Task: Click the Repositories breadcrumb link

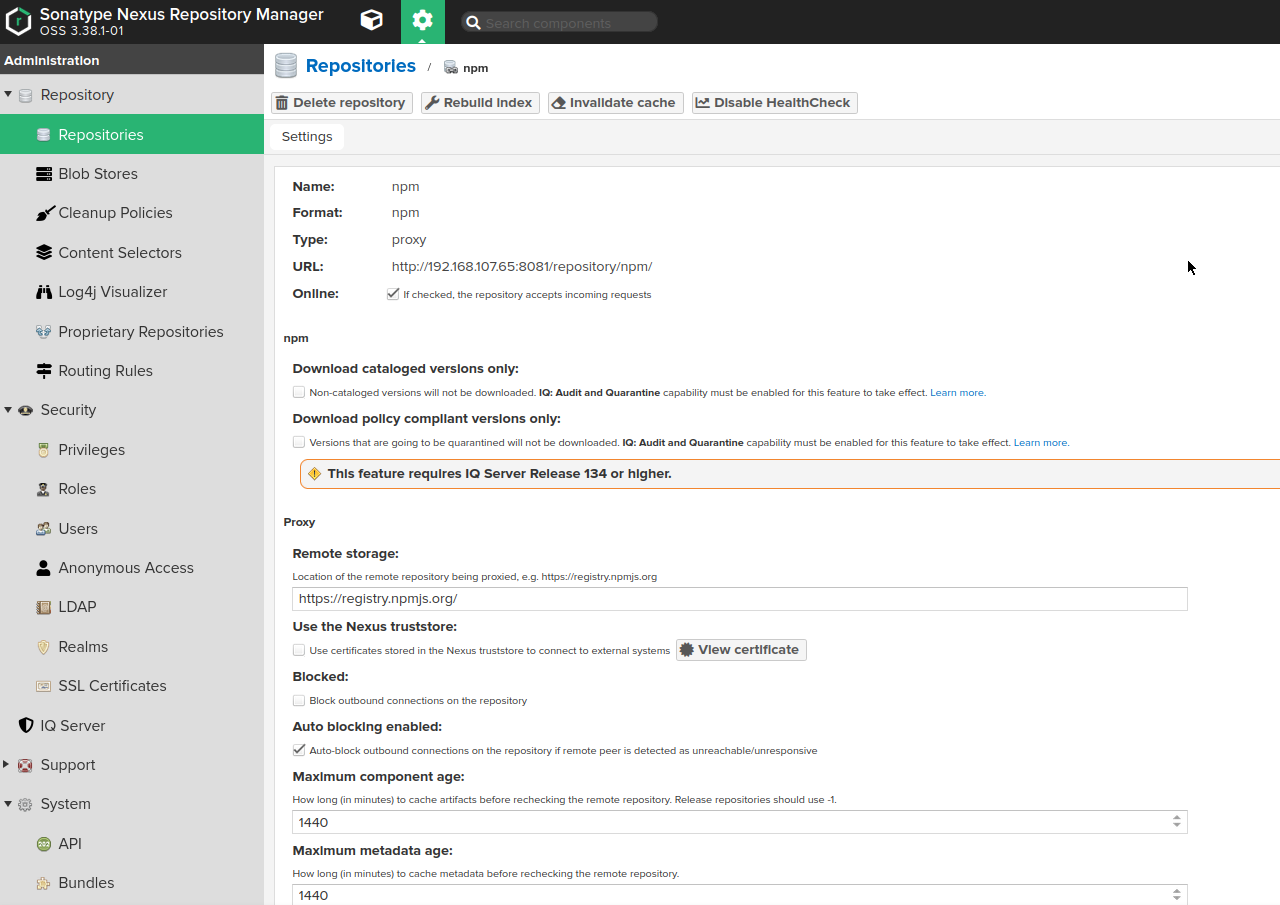Action: click(x=361, y=66)
